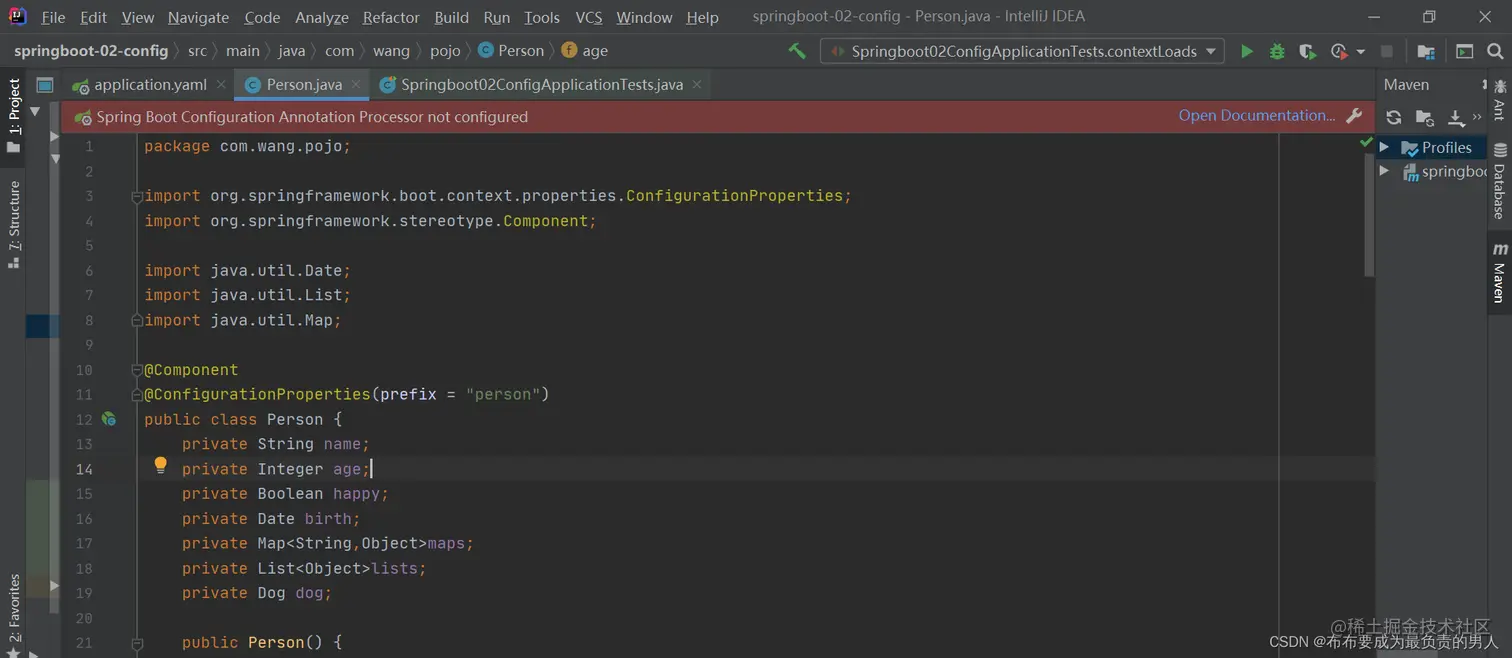1512x658 pixels.
Task: Open dropdown arrow next to profiler run icon
Action: coord(1360,52)
